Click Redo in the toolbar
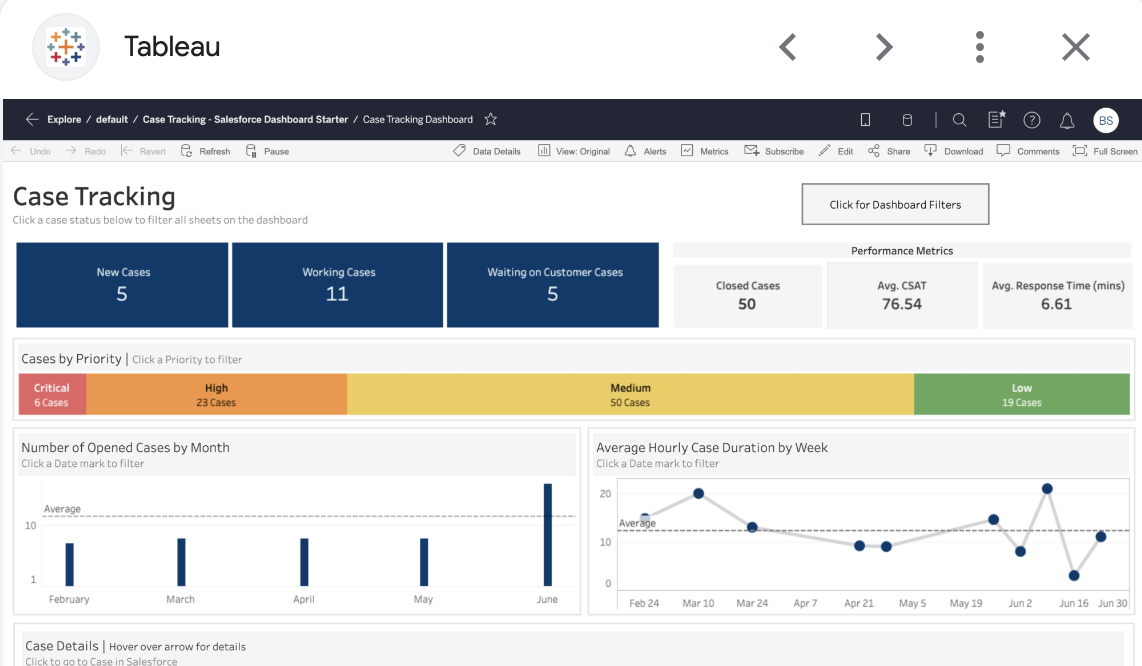1142x666 pixels. (86, 151)
